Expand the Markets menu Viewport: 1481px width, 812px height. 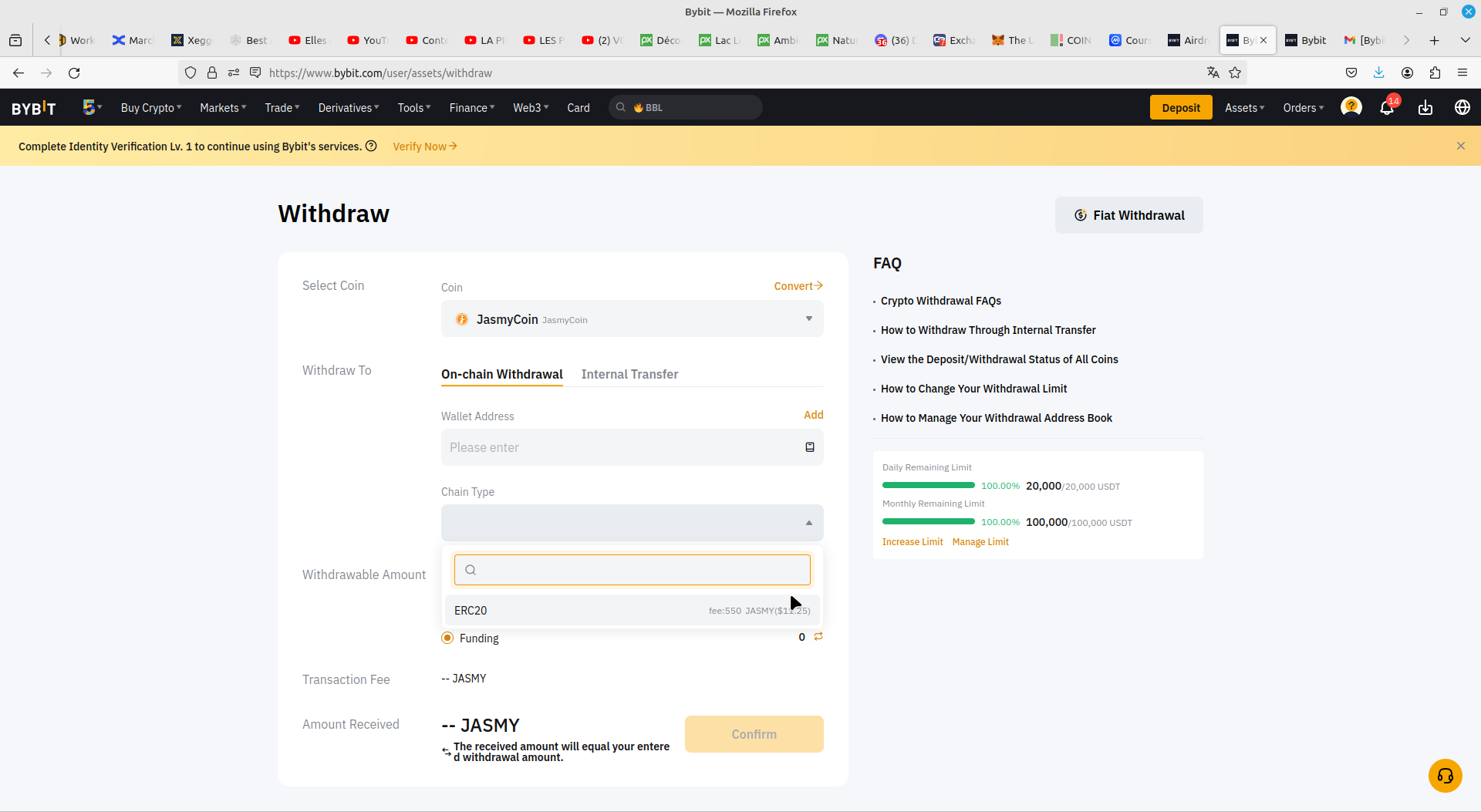[223, 108]
